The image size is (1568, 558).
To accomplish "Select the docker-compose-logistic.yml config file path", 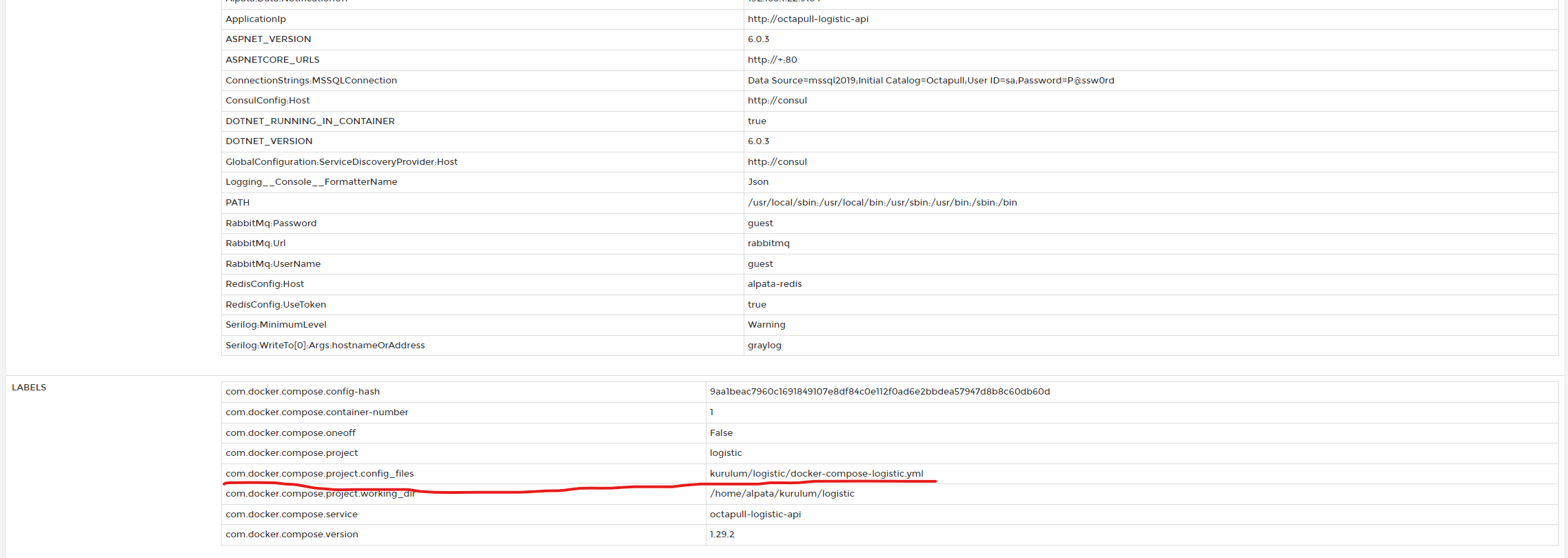I will pos(816,474).
